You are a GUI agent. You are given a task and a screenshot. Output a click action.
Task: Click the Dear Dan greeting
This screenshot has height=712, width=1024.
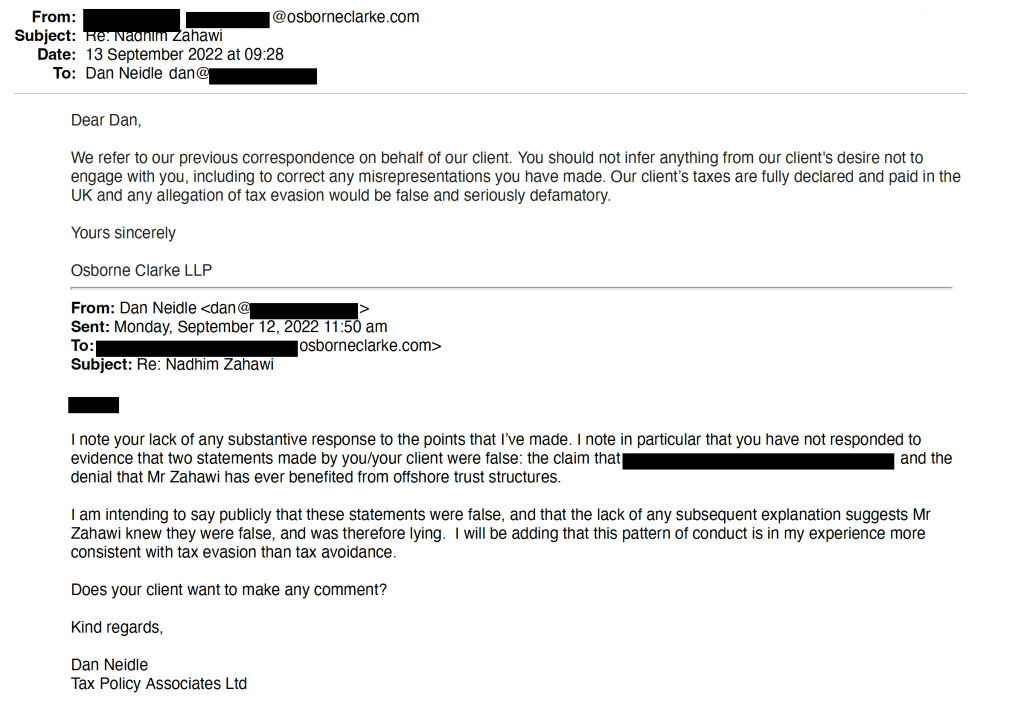click(106, 120)
